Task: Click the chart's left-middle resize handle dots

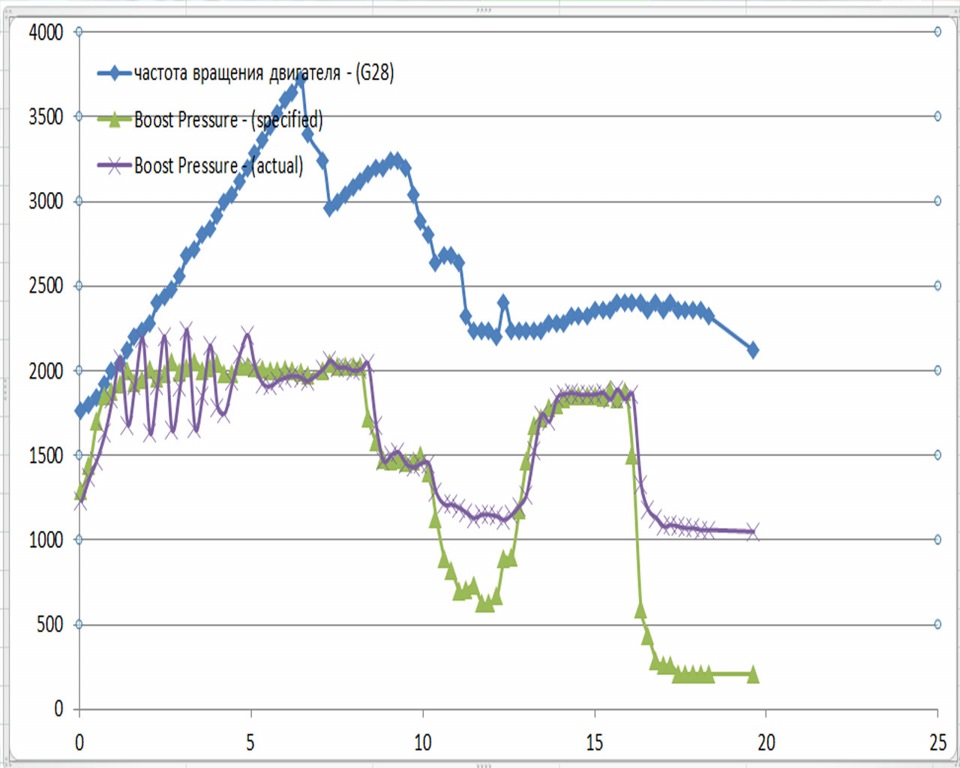Action: click(4, 388)
